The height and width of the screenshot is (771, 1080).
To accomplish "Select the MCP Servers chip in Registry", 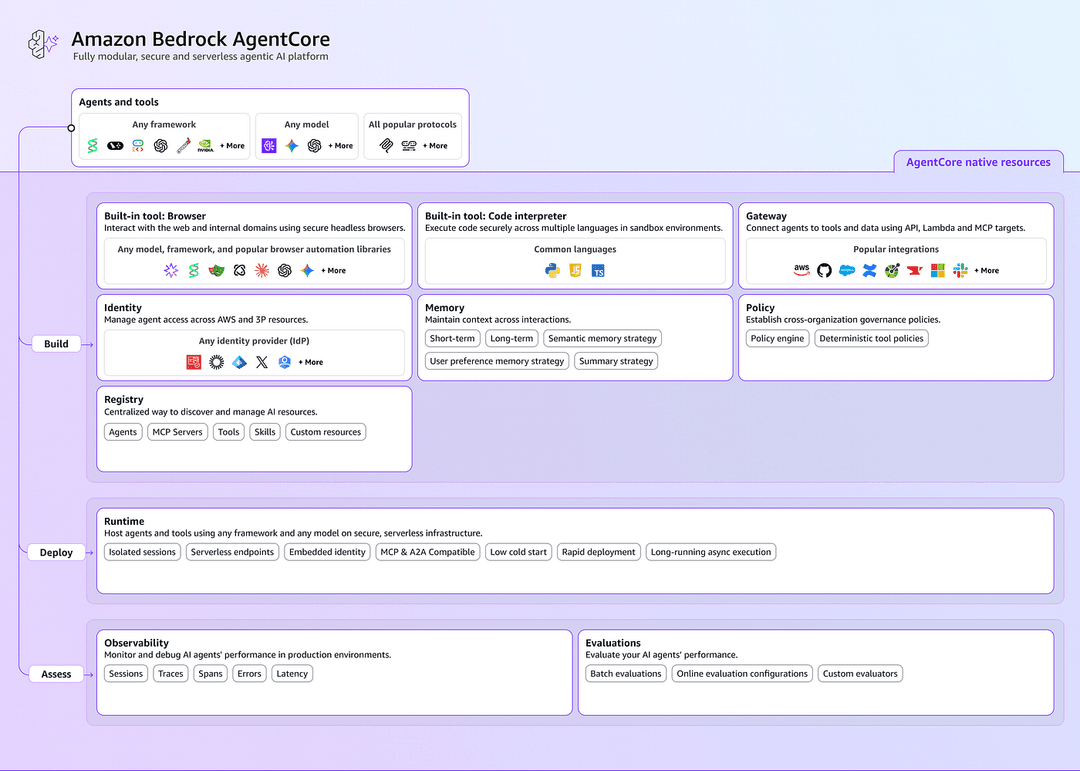I will [178, 432].
